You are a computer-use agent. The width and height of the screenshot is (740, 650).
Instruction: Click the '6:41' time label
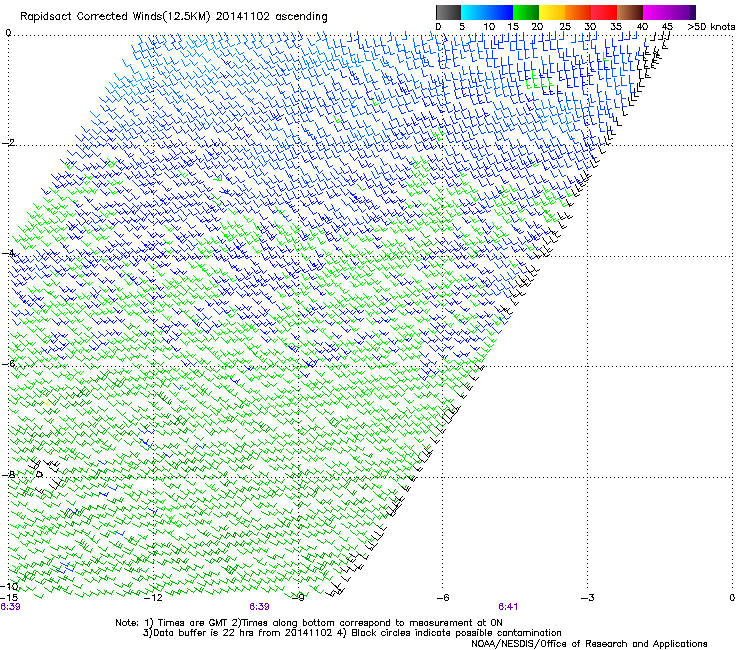(508, 607)
